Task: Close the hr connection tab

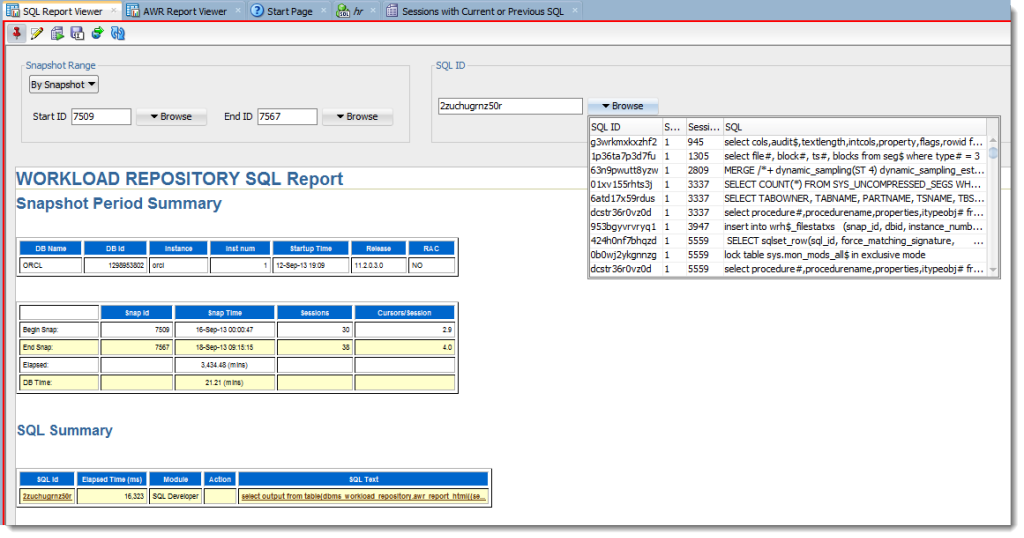Action: point(374,10)
